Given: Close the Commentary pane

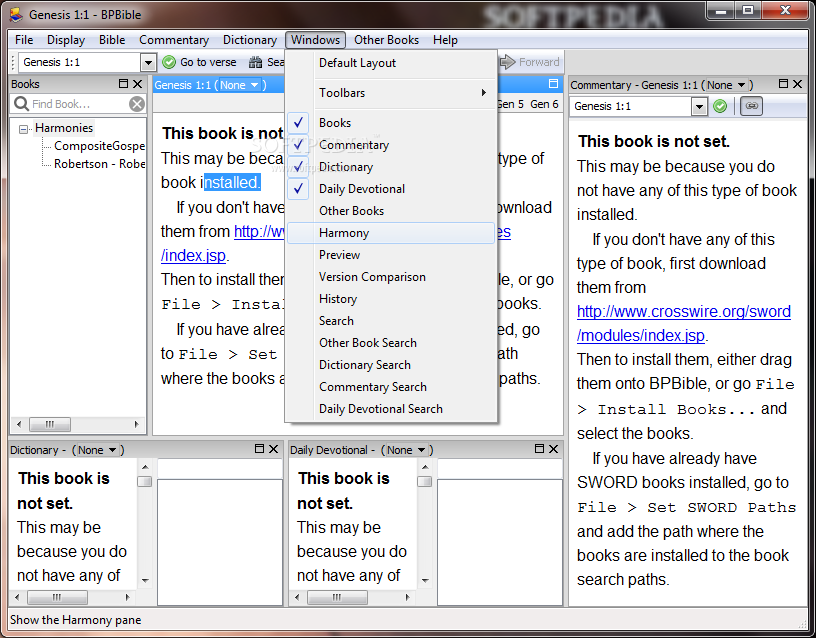Looking at the screenshot, I should (797, 84).
